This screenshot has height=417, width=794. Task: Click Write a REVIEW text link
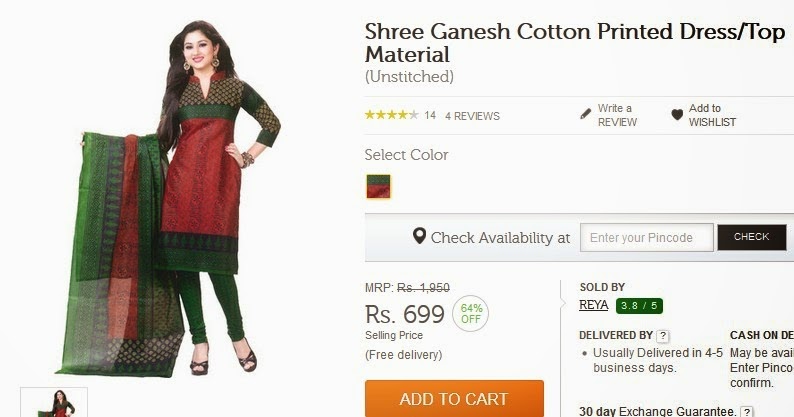(617, 115)
